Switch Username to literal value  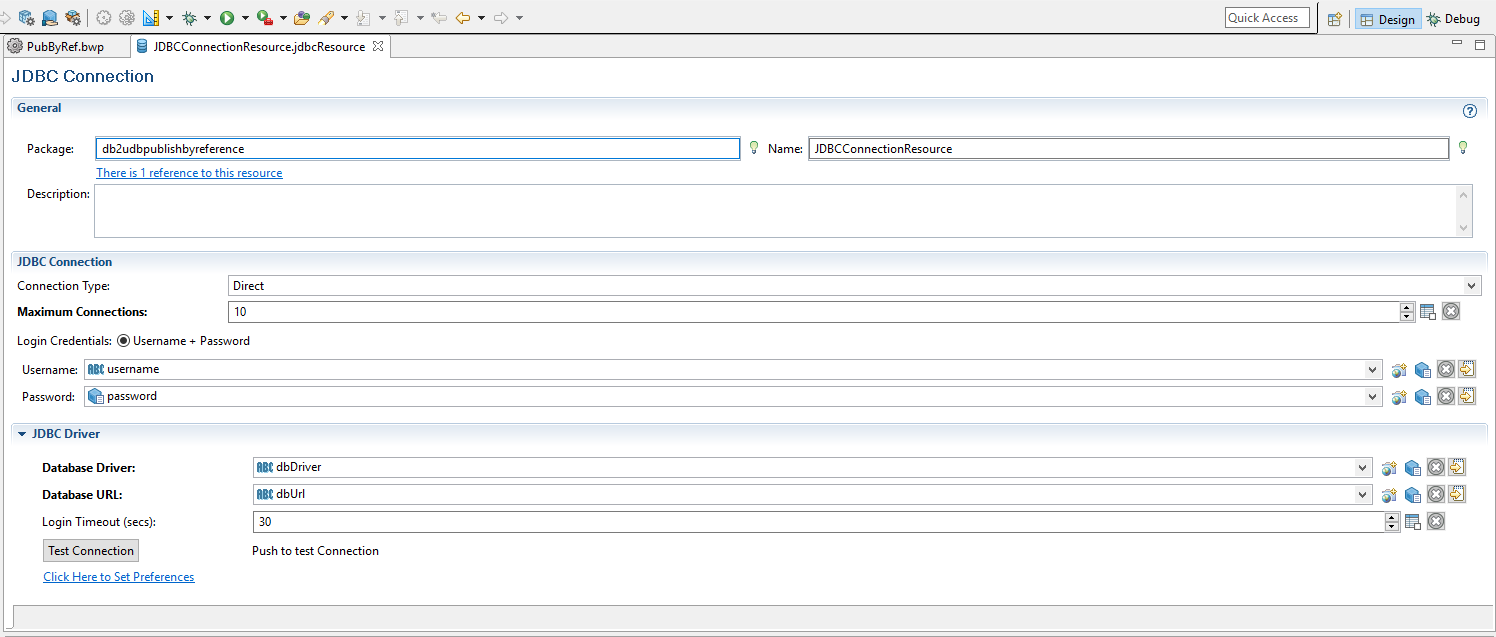click(x=1467, y=369)
